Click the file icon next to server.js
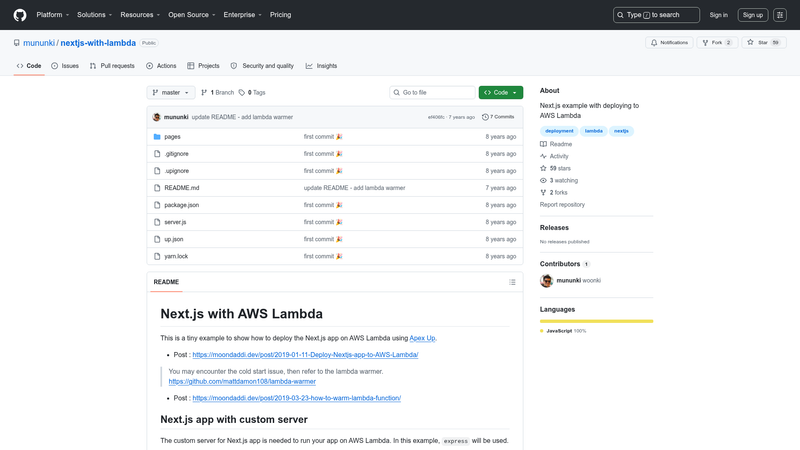The image size is (800, 450). point(157,222)
